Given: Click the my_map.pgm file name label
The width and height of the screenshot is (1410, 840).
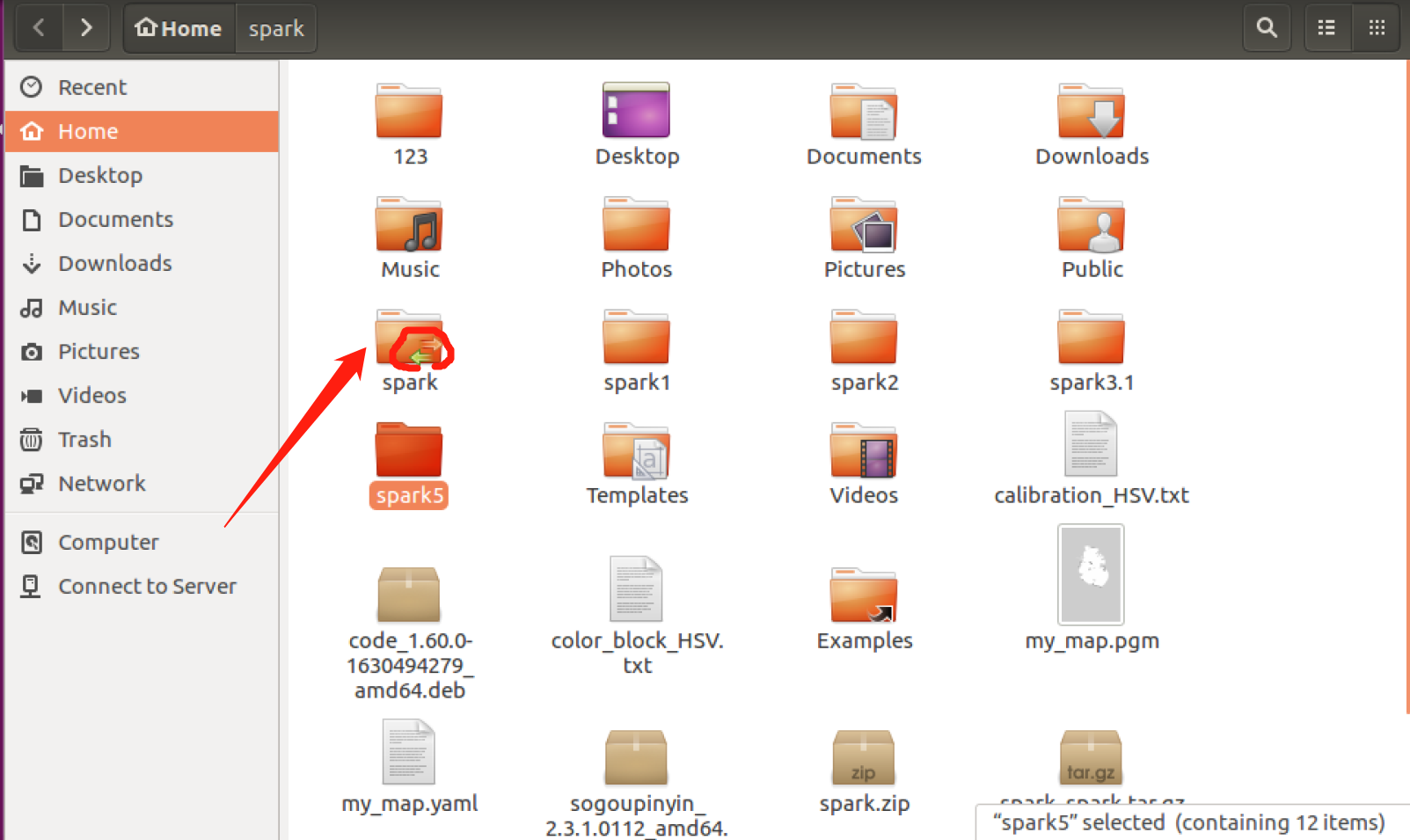Looking at the screenshot, I should pyautogui.click(x=1092, y=641).
